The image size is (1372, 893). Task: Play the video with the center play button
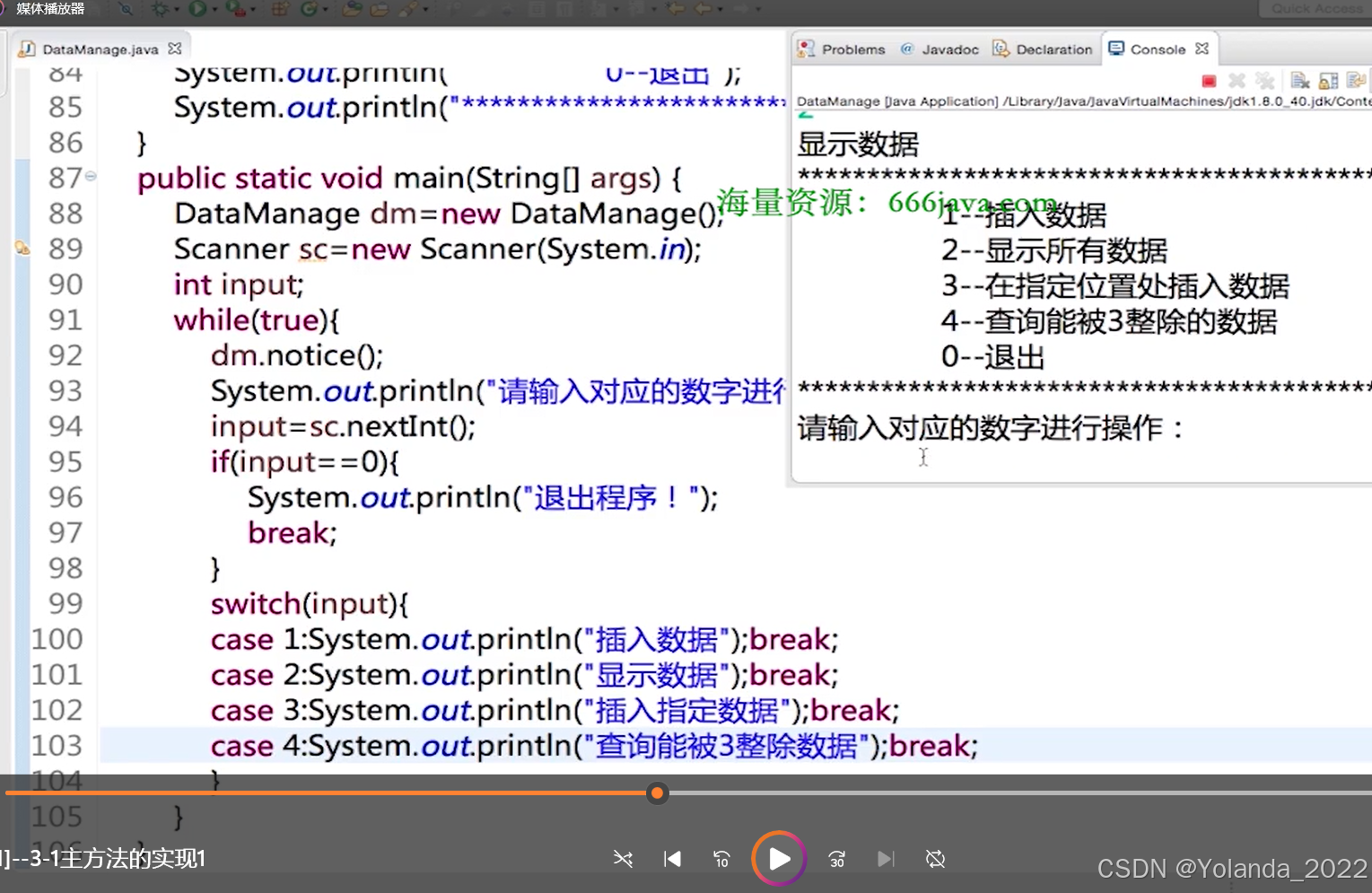[778, 859]
